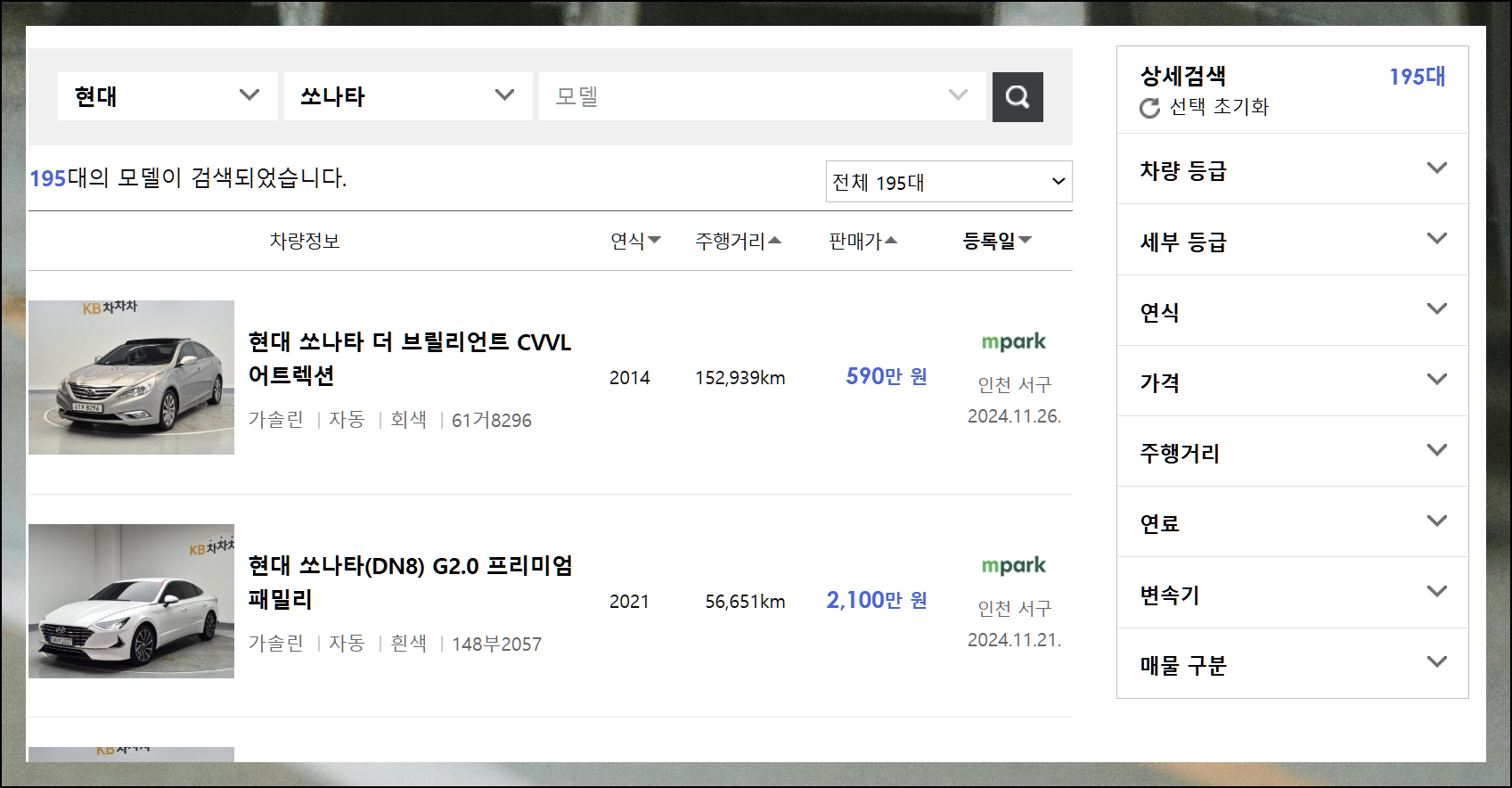Sort listings by 주행거리 column header
Image resolution: width=1512 pixels, height=788 pixels.
click(x=738, y=241)
